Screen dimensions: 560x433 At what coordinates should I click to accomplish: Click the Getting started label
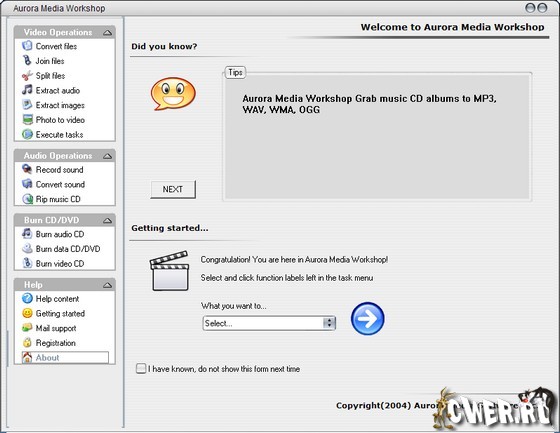click(x=60, y=313)
